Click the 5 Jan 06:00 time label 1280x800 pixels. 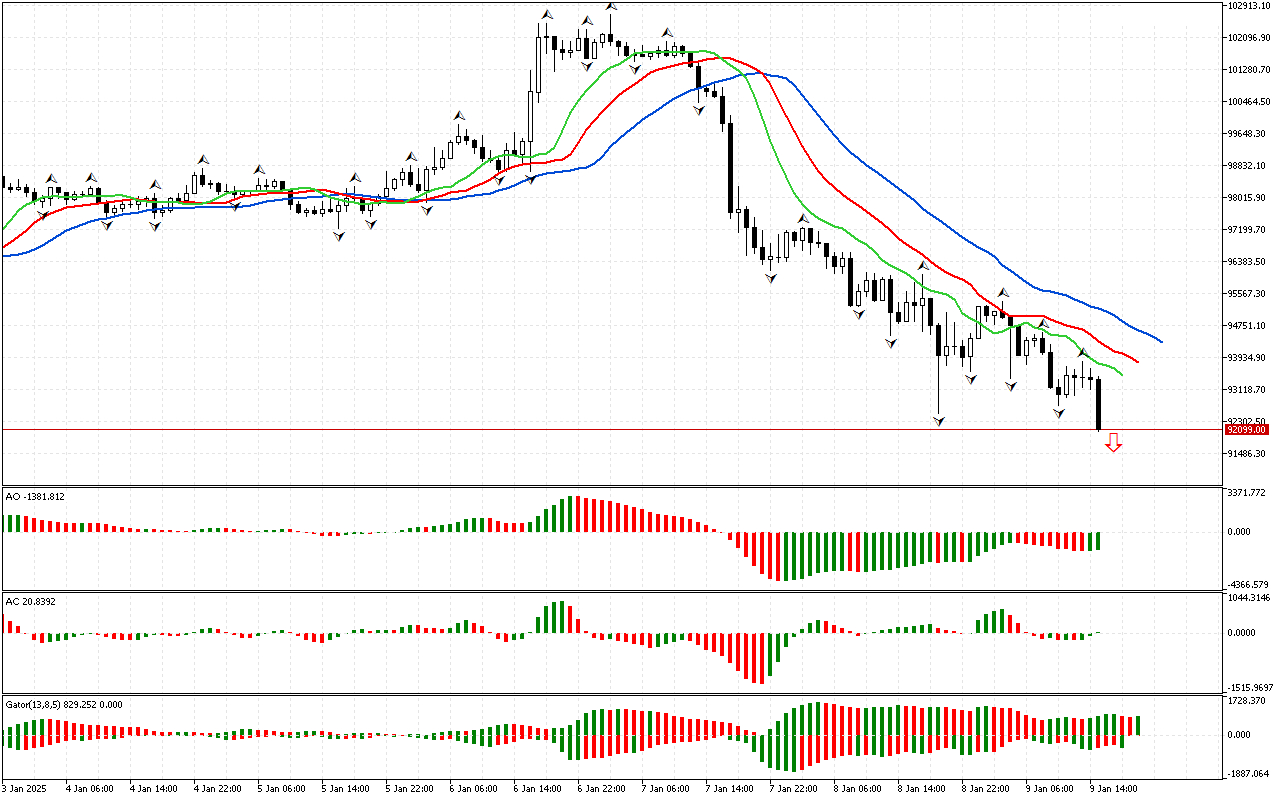[x=282, y=788]
